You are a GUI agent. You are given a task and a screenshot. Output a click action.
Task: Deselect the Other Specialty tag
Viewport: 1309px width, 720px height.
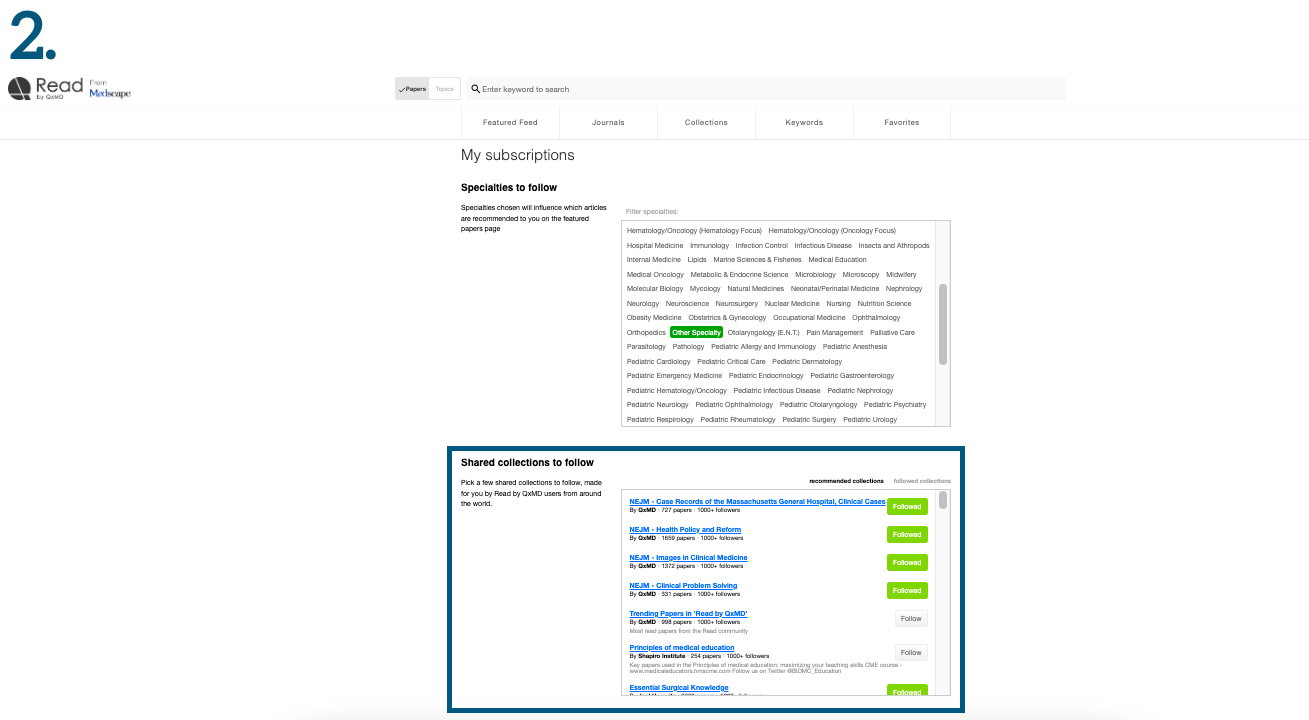[696, 332]
